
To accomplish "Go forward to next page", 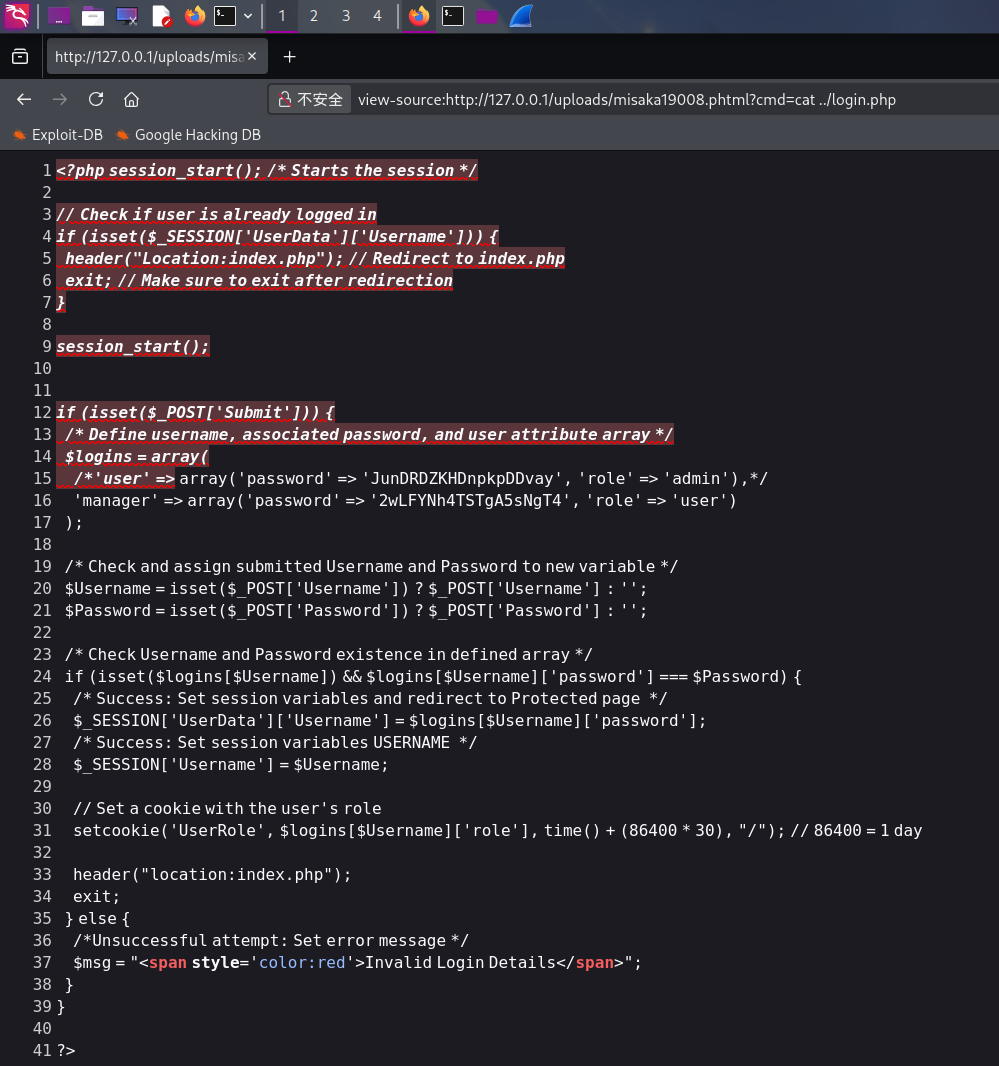I will tap(60, 99).
